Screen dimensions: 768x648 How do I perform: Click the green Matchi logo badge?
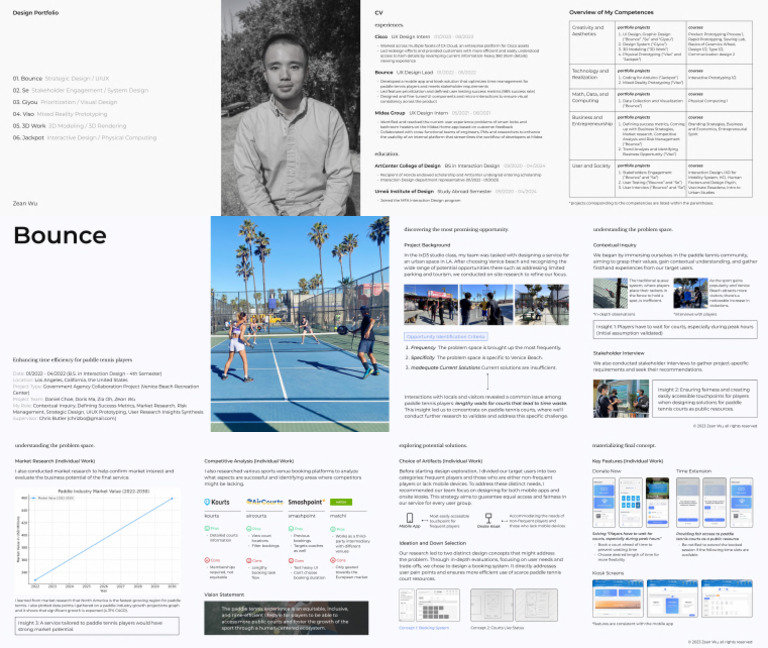341,502
